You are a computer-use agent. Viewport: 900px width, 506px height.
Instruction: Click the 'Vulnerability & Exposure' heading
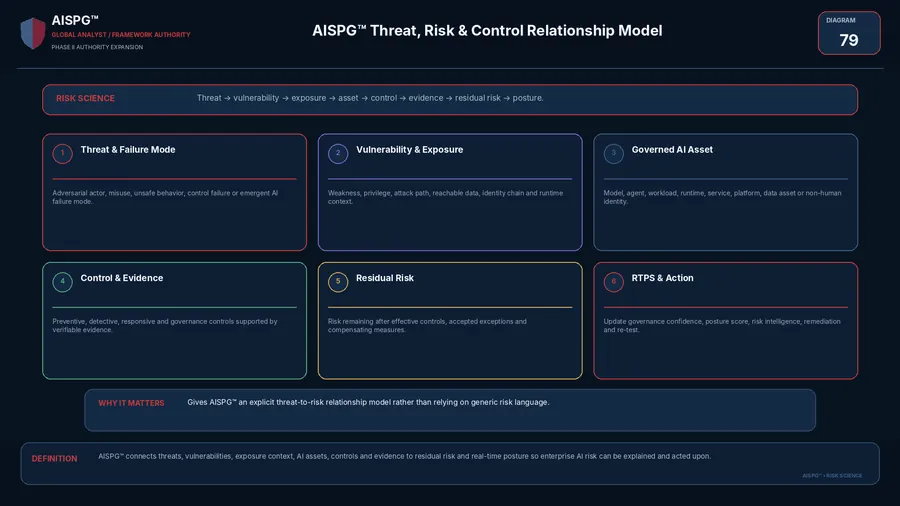409,150
